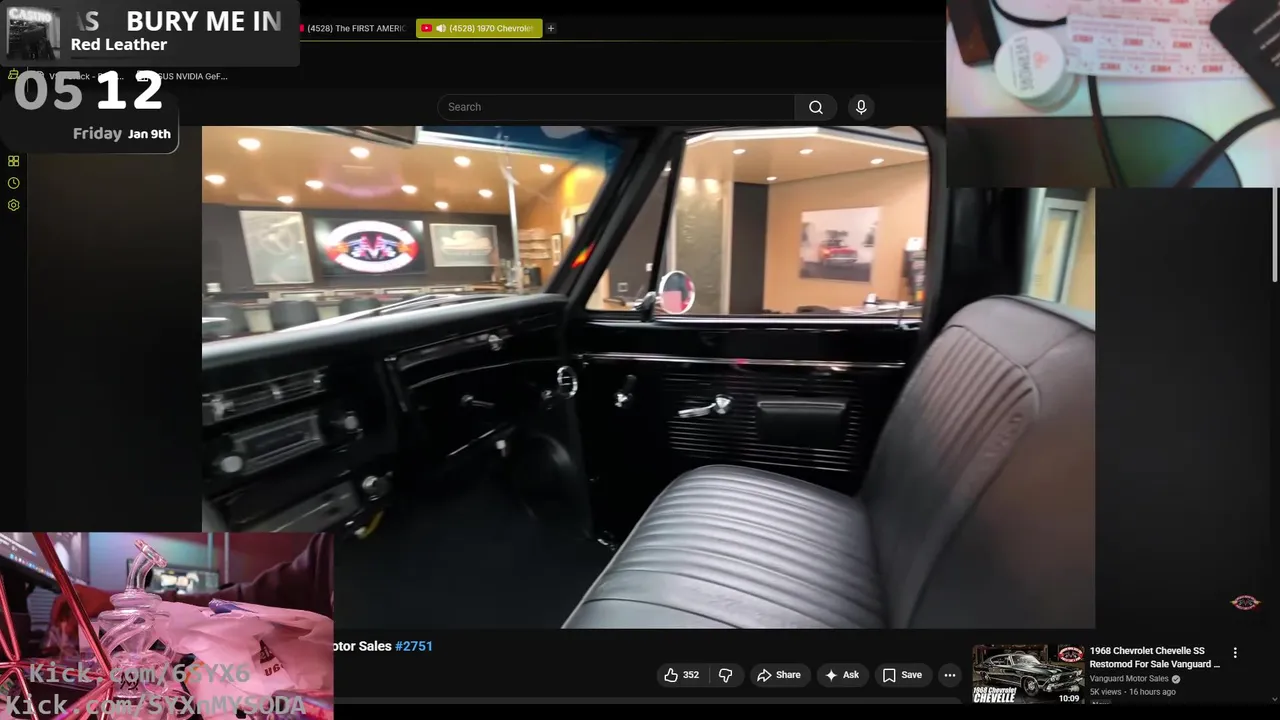Open the settings gear sidebar icon
Viewport: 1280px width, 720px height.
(x=13, y=205)
